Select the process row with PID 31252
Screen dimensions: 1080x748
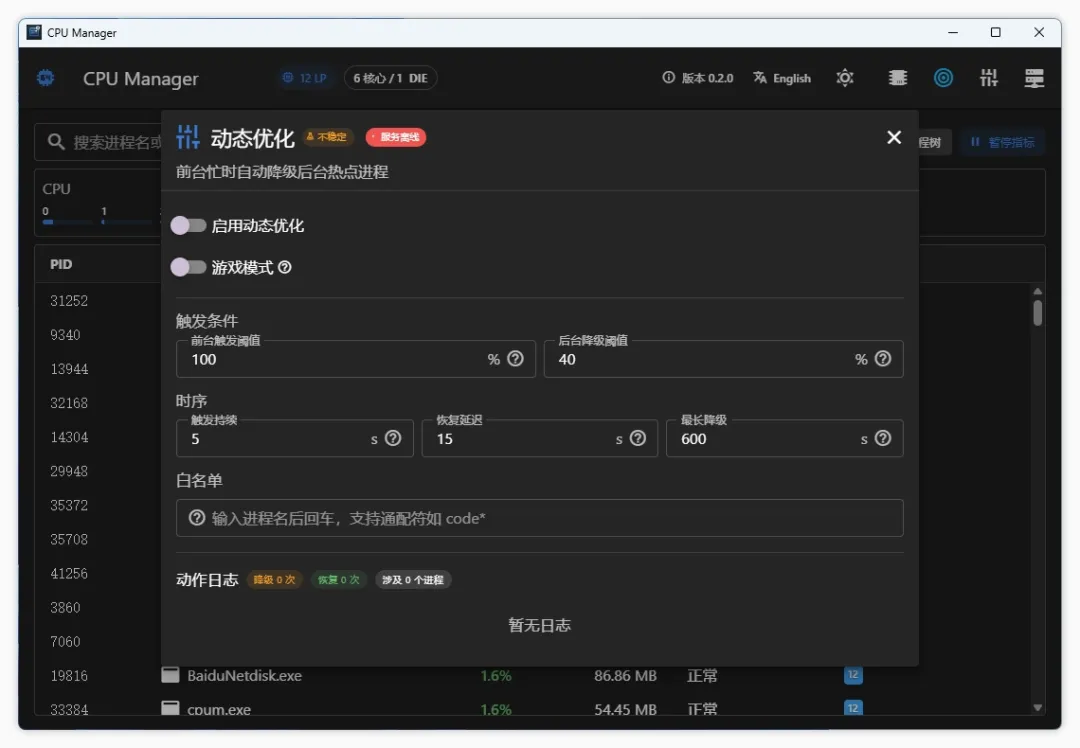(x=69, y=301)
